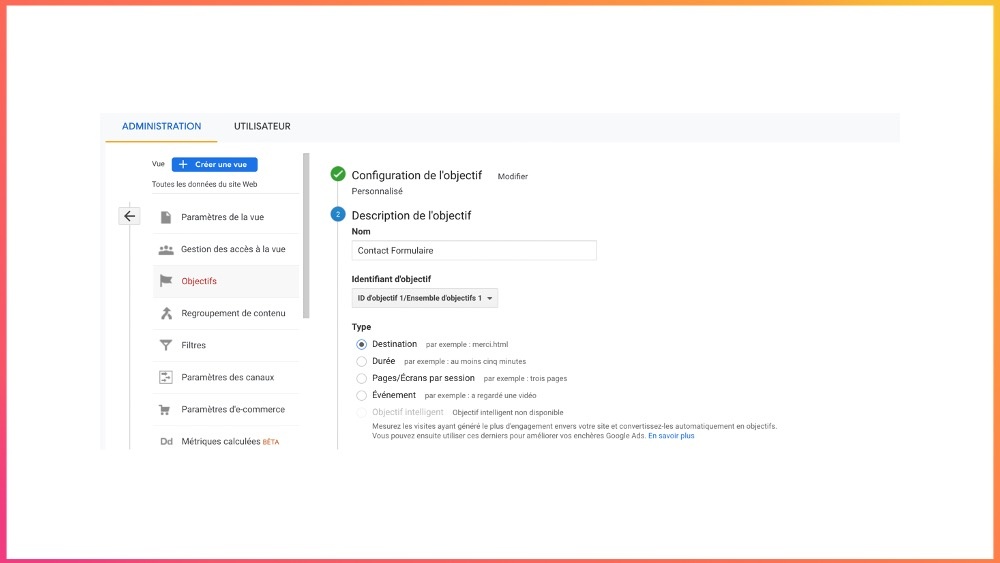This screenshot has height=563, width=1000.
Task: Open Paramètres d'e-commerce
Action: 226,409
